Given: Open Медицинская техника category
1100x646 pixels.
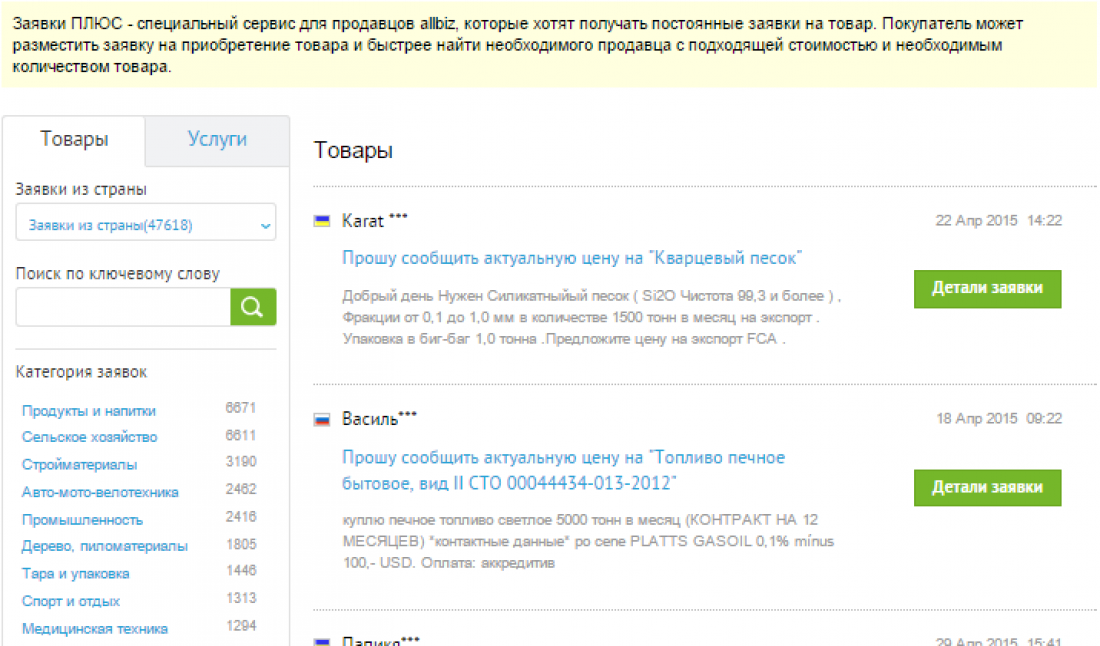Looking at the screenshot, I should [95, 629].
